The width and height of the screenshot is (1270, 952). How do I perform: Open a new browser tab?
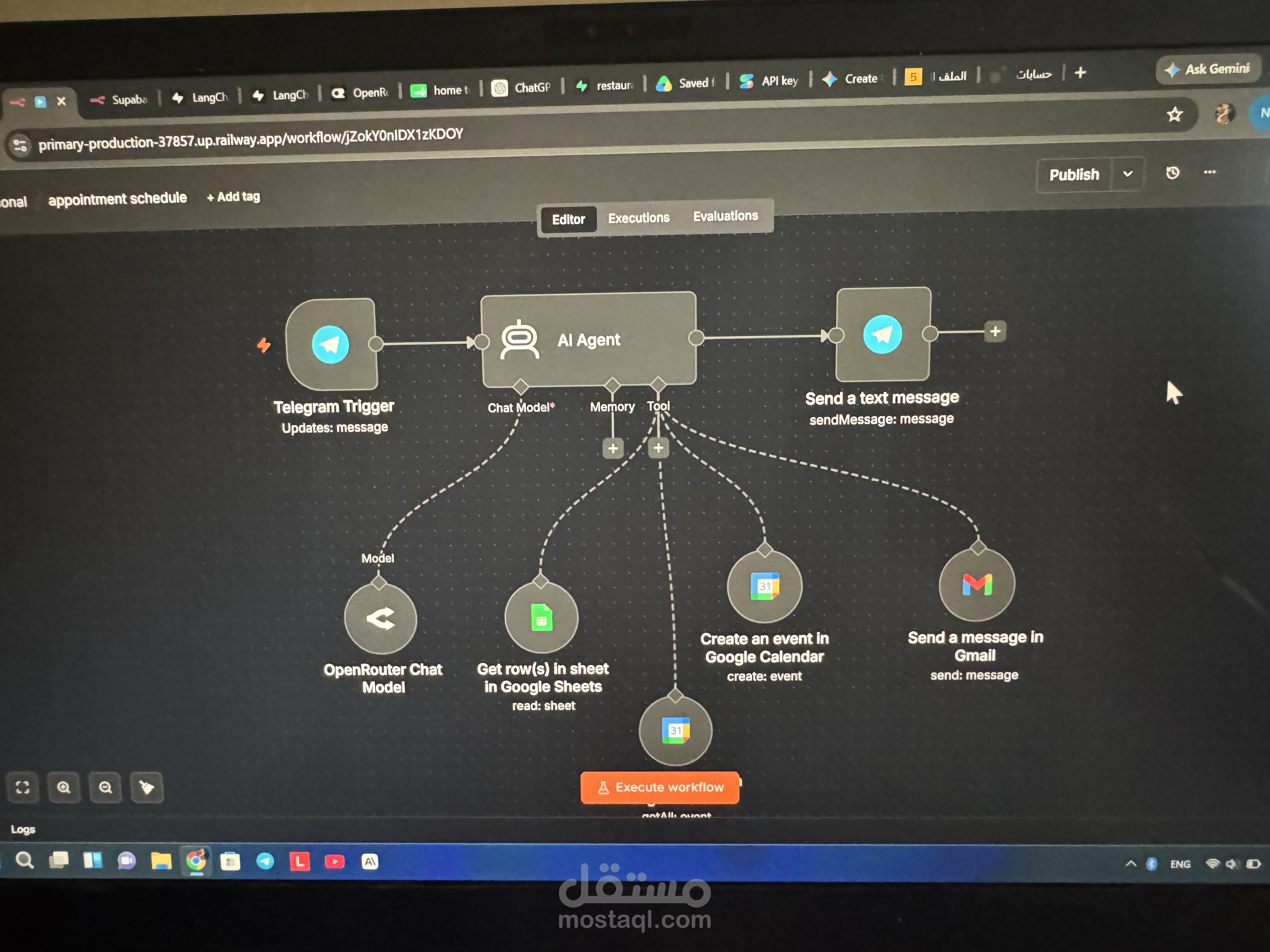[1080, 73]
